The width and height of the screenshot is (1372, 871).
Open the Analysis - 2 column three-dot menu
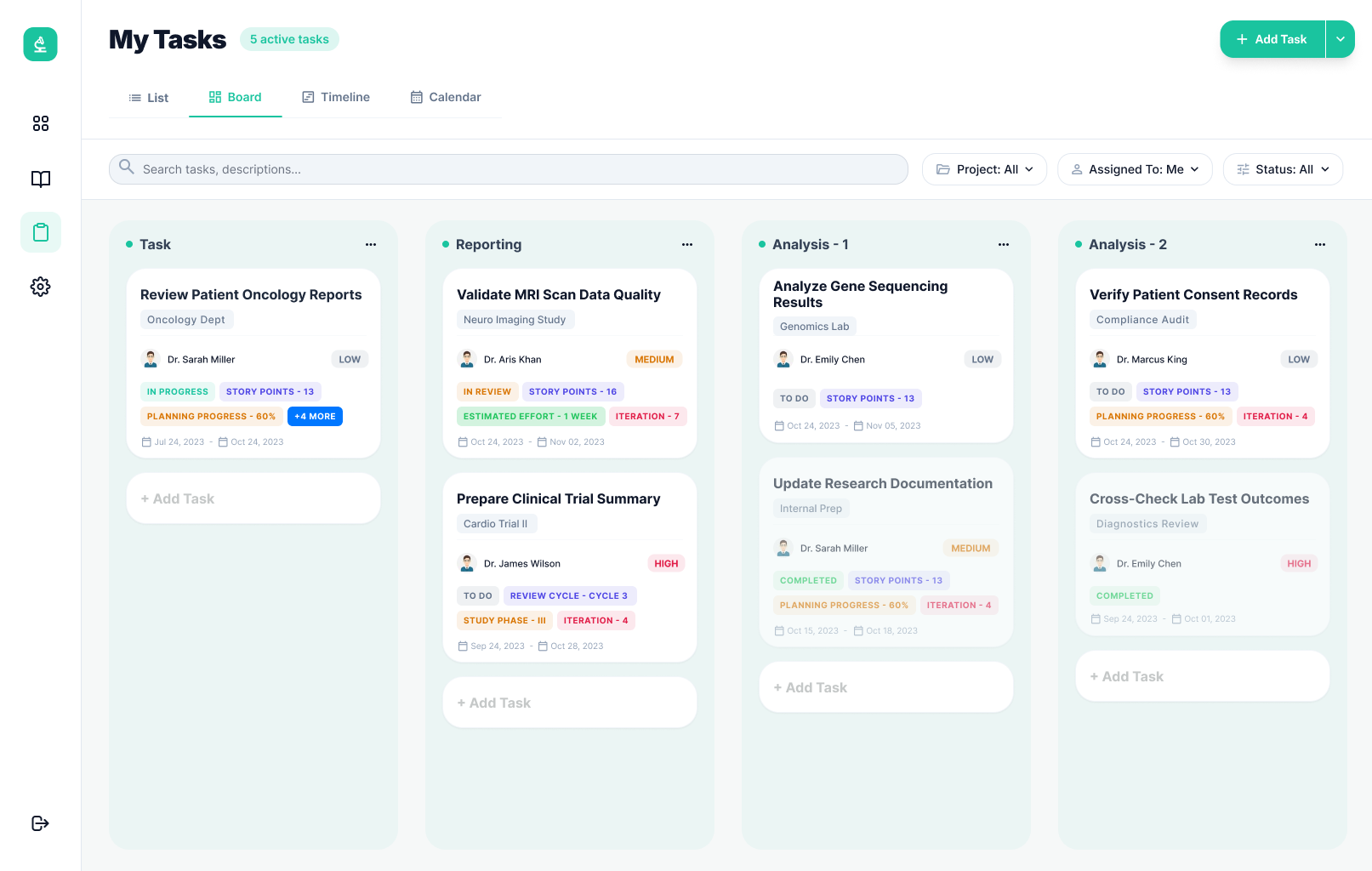(1320, 244)
